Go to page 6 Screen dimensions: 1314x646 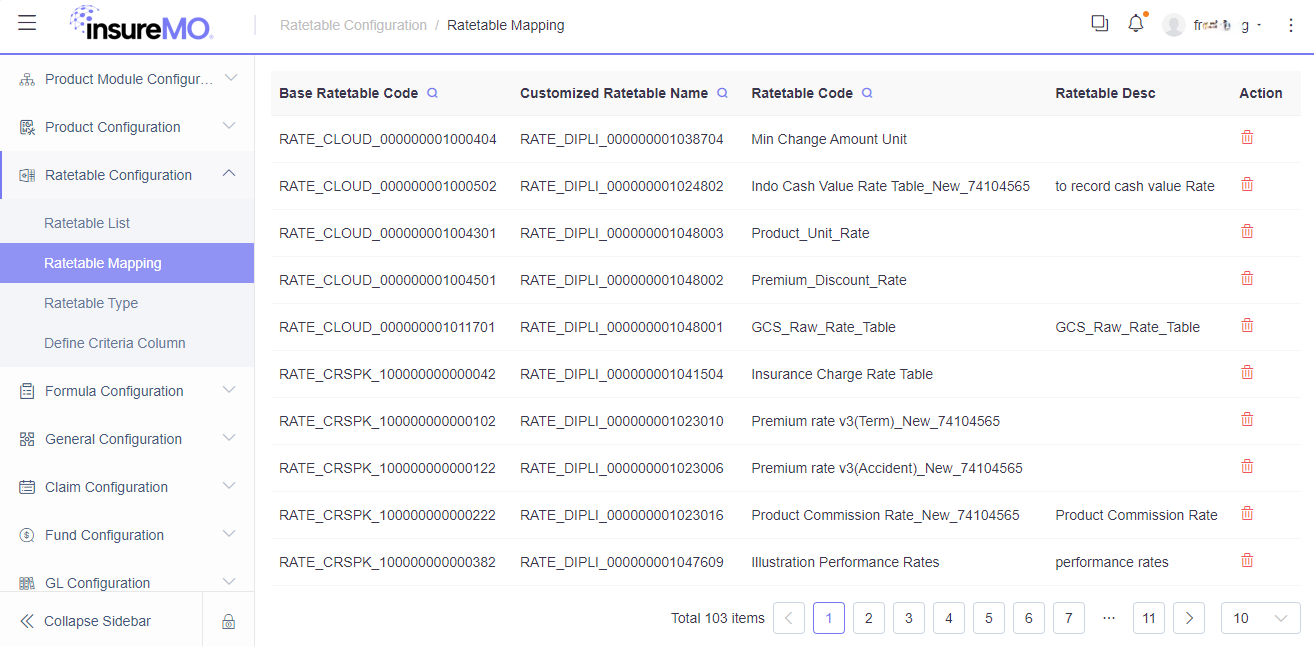coord(1029,618)
